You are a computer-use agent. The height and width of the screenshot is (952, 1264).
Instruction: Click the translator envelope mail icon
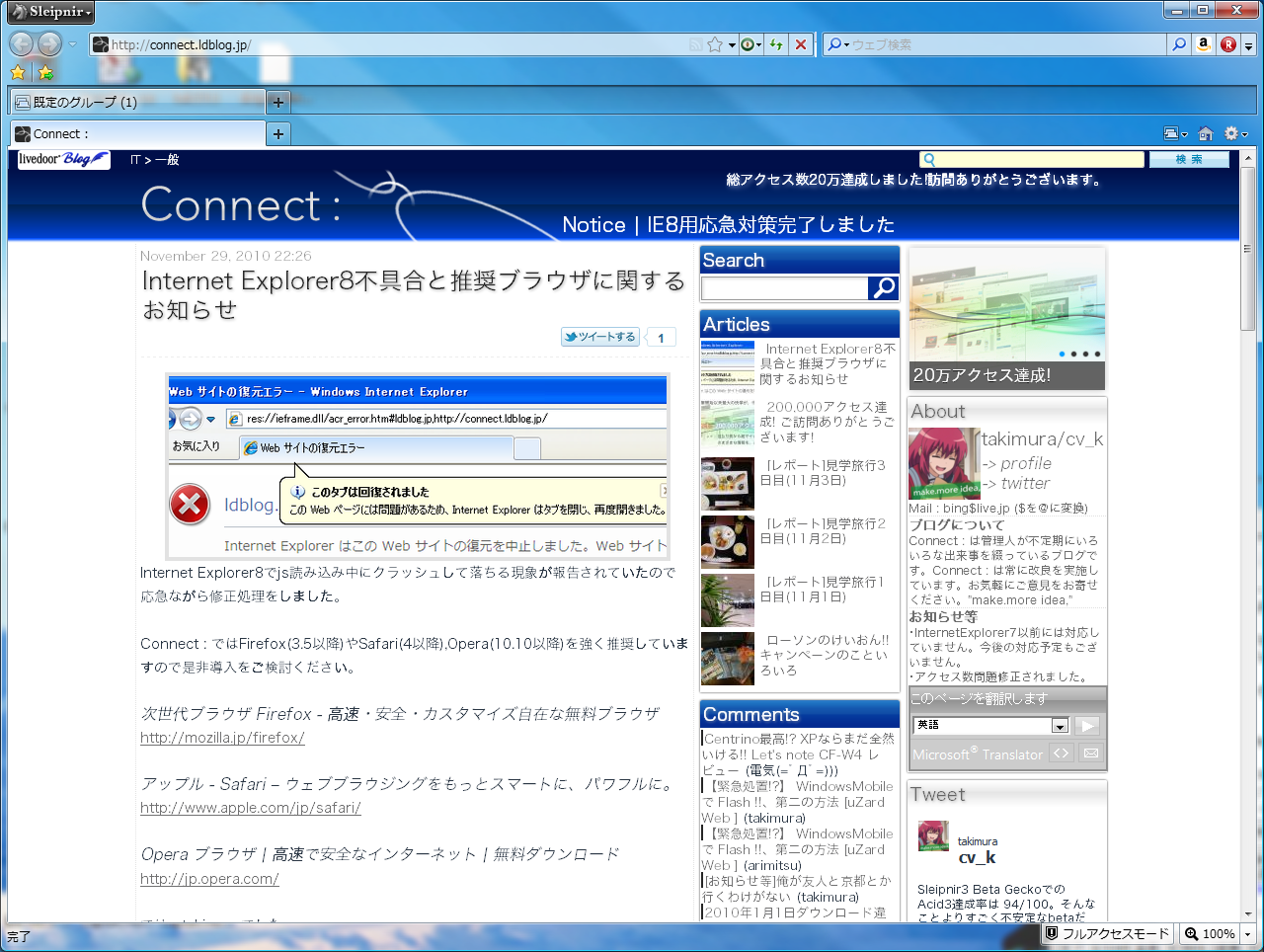(x=1090, y=754)
